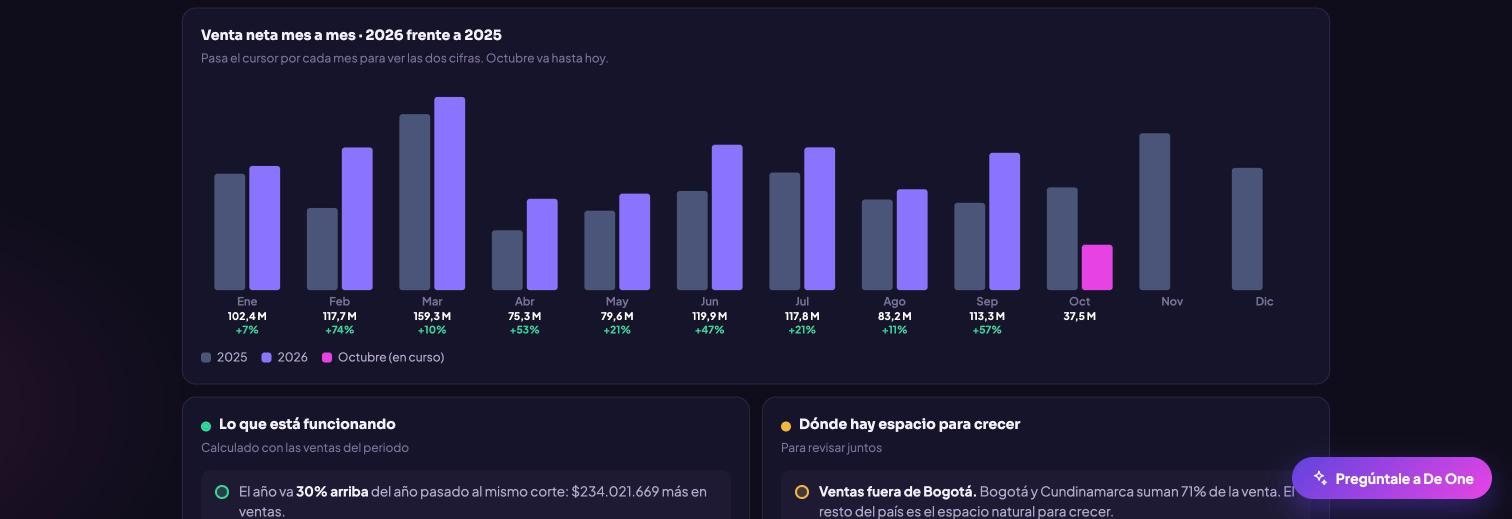This screenshot has height=519, width=1512.
Task: Select the 2026 January bar
Action: (264, 228)
